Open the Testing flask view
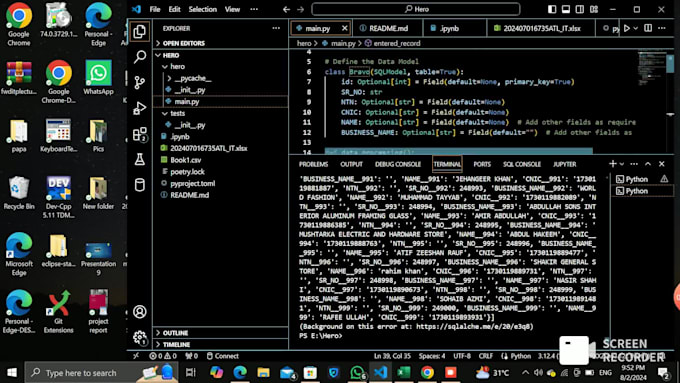The image size is (680, 383). [140, 159]
